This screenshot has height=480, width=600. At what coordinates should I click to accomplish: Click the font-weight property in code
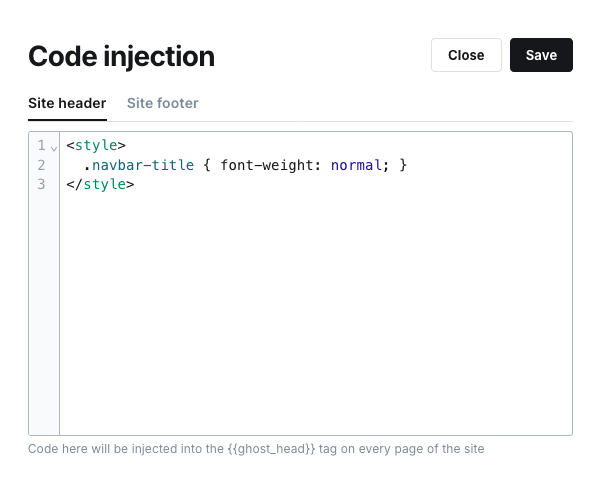(x=267, y=165)
